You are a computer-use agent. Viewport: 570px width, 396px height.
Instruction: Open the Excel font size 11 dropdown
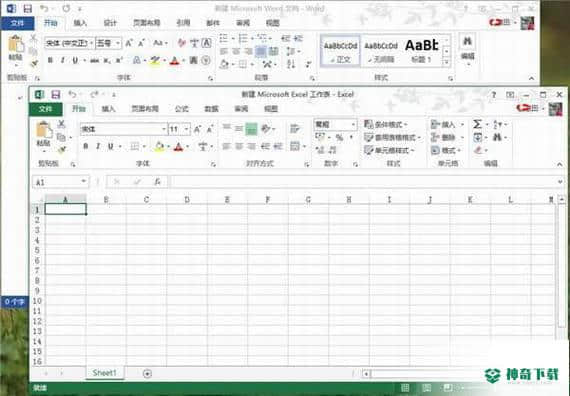coord(186,129)
